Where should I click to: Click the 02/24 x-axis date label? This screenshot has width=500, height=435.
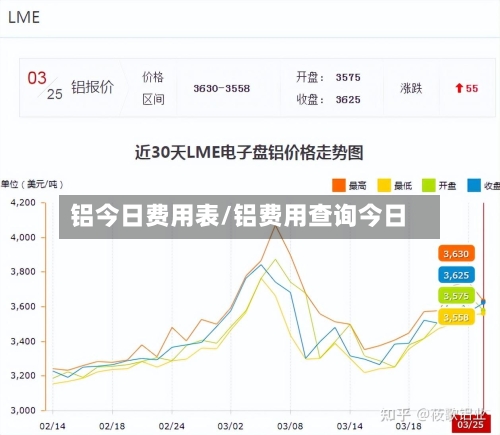[171, 426]
